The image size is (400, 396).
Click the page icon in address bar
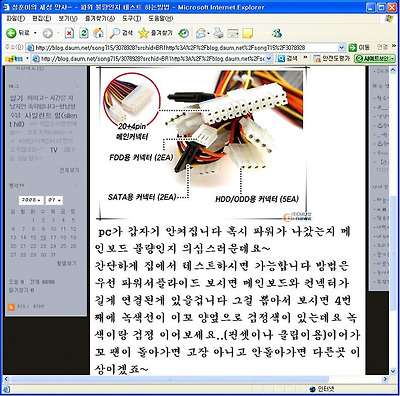(x=30, y=48)
